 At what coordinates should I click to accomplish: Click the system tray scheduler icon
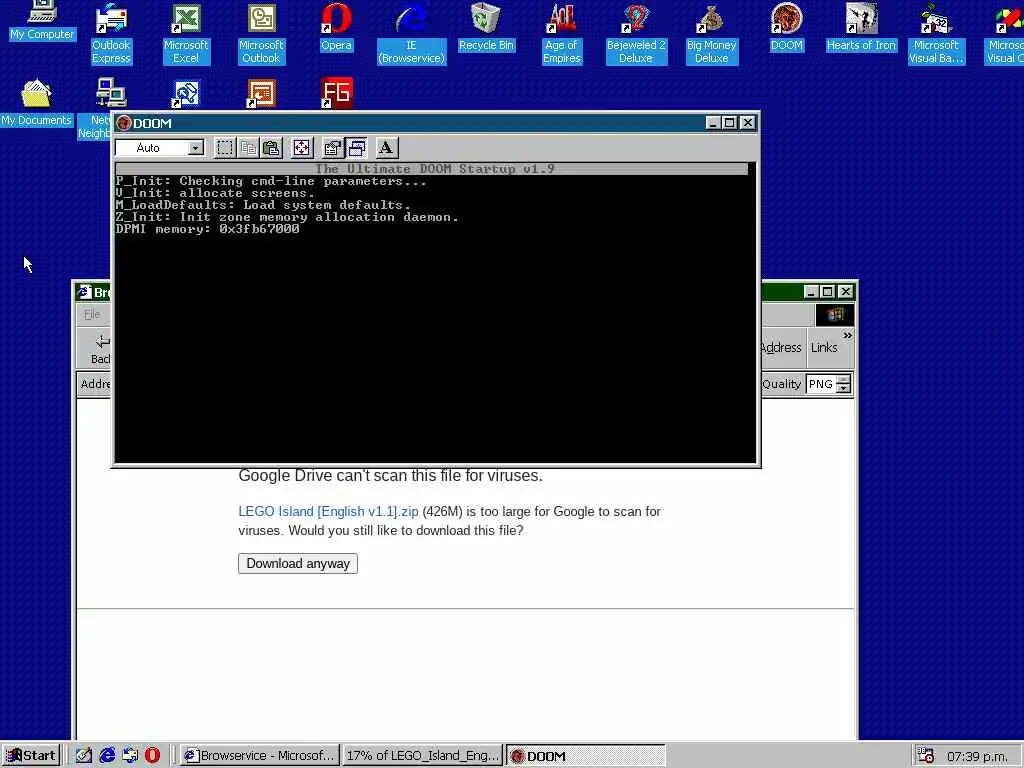tap(925, 756)
